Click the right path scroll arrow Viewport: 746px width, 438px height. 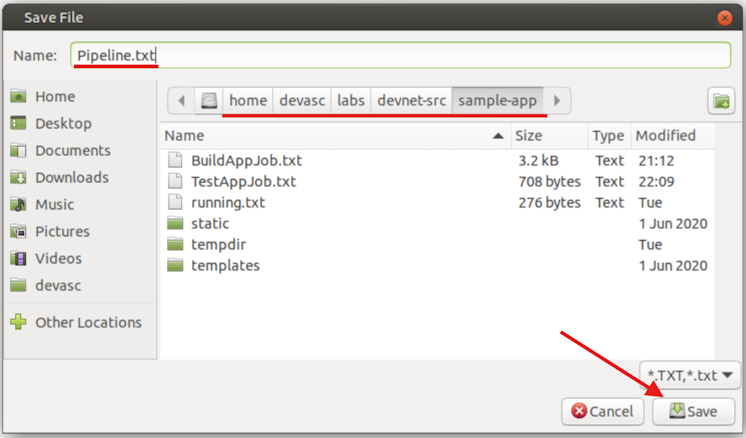[x=557, y=100]
